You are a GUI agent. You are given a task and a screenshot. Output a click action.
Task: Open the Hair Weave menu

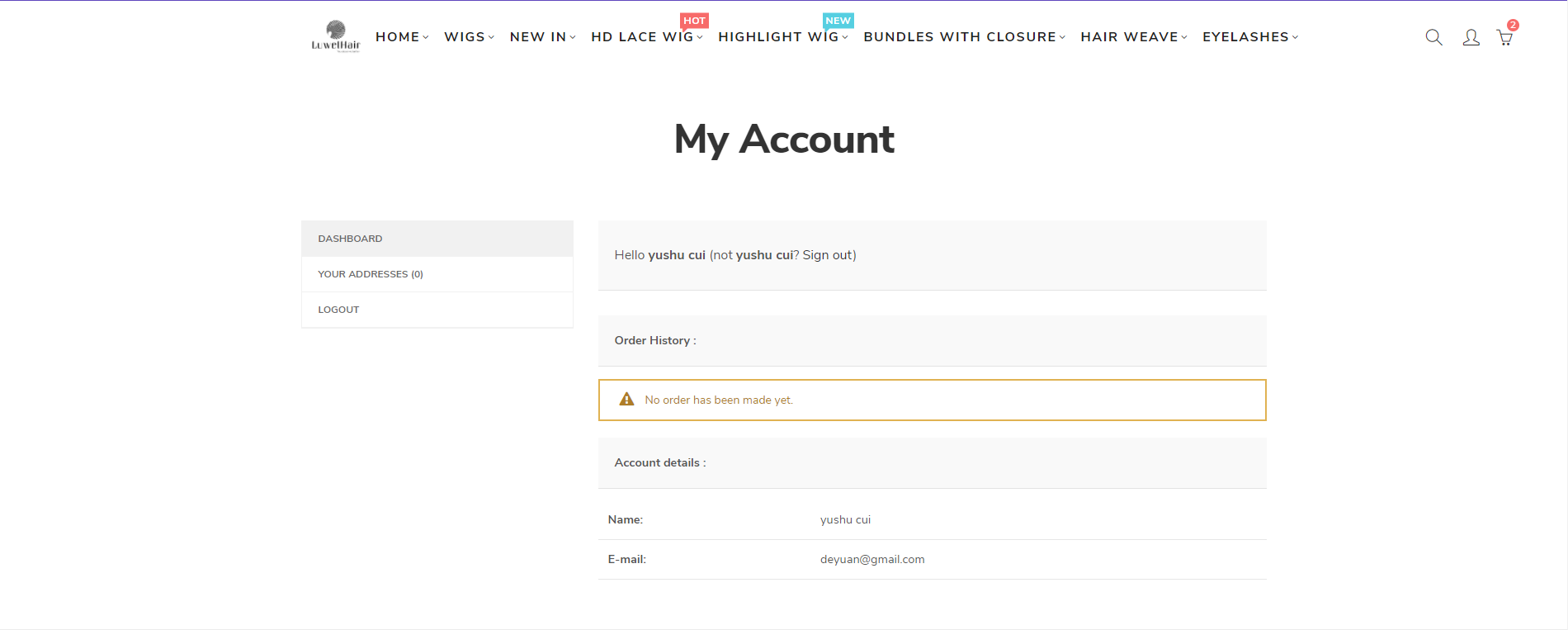click(1132, 37)
